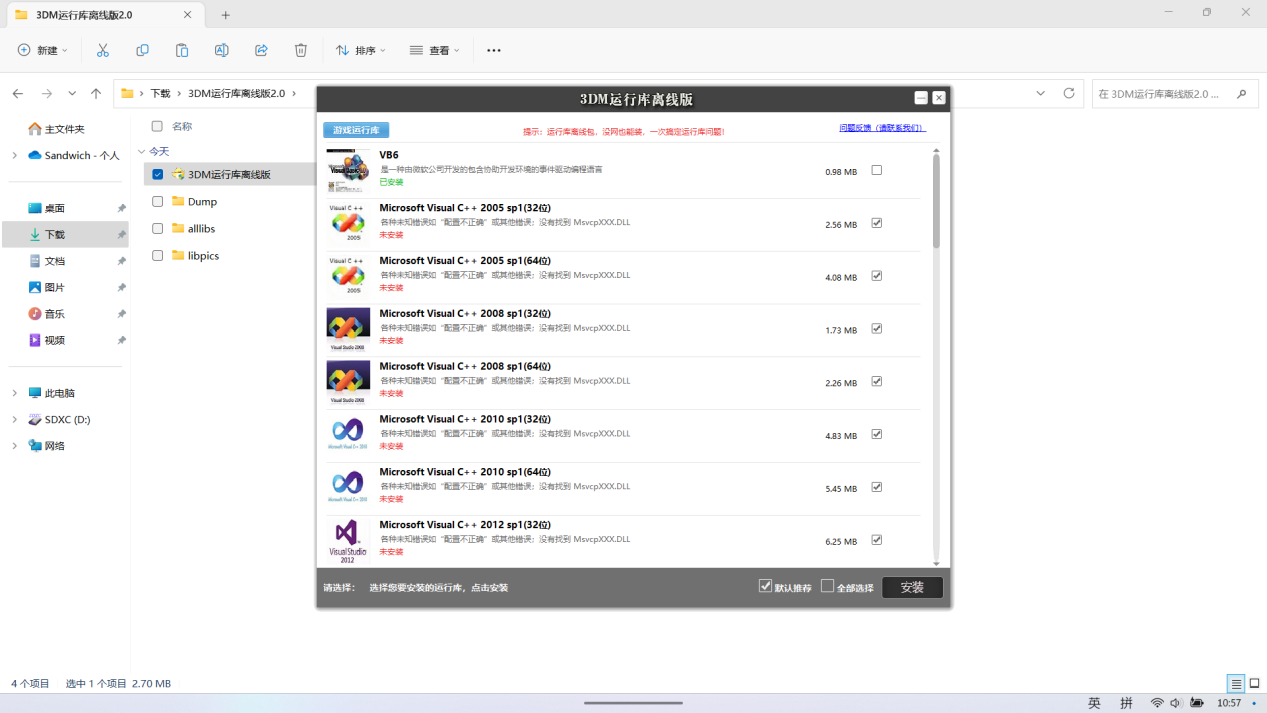Click the battery icon in system tray

click(x=1197, y=703)
